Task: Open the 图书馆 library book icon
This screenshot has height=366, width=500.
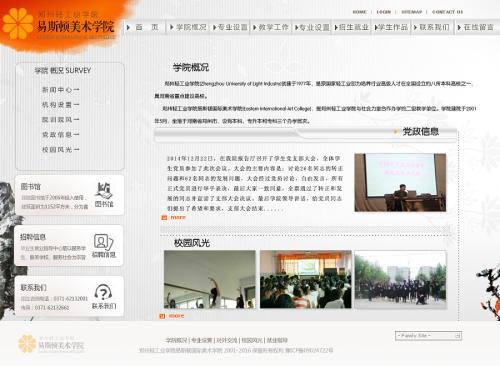Action: point(104,191)
